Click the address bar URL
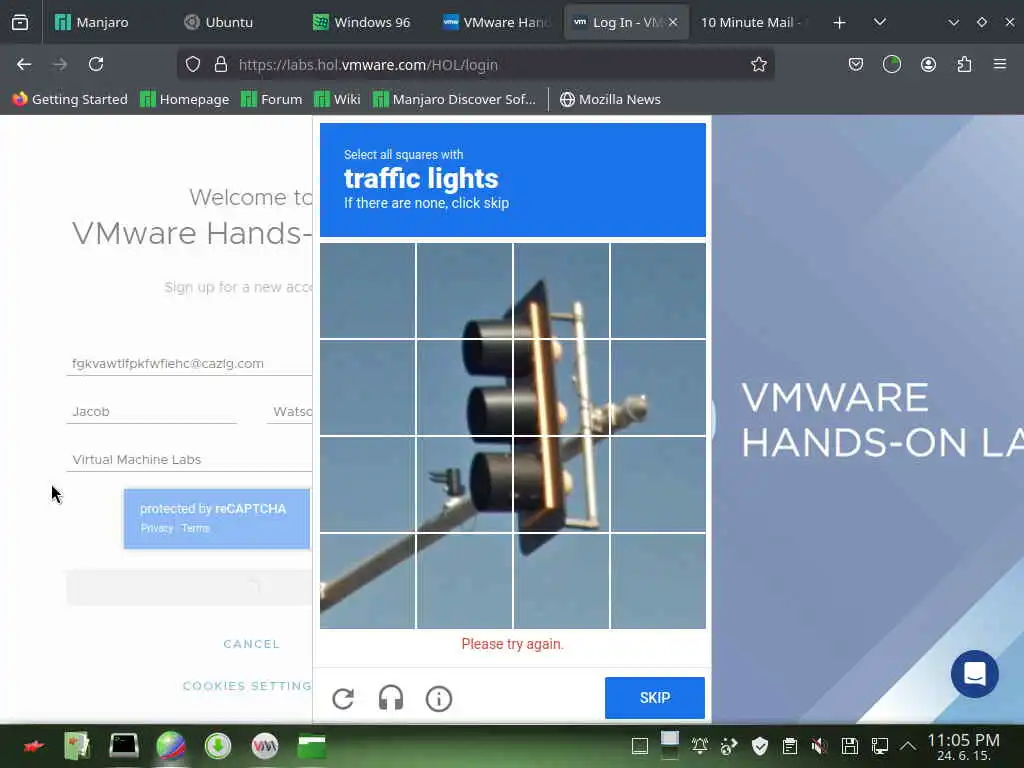Image resolution: width=1024 pixels, height=768 pixels. [x=368, y=65]
